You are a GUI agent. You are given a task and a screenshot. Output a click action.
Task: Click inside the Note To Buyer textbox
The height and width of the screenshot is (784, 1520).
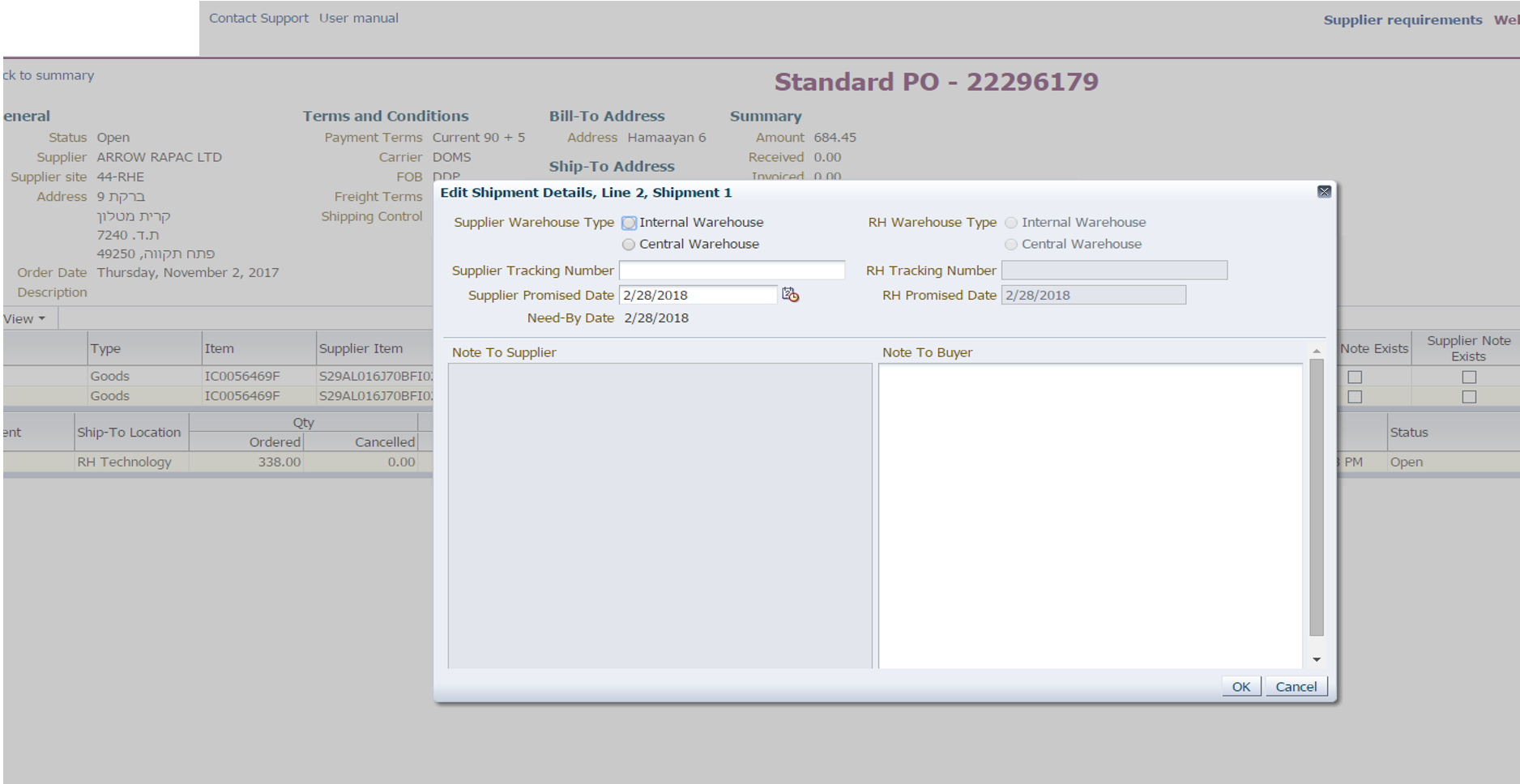tap(1090, 515)
